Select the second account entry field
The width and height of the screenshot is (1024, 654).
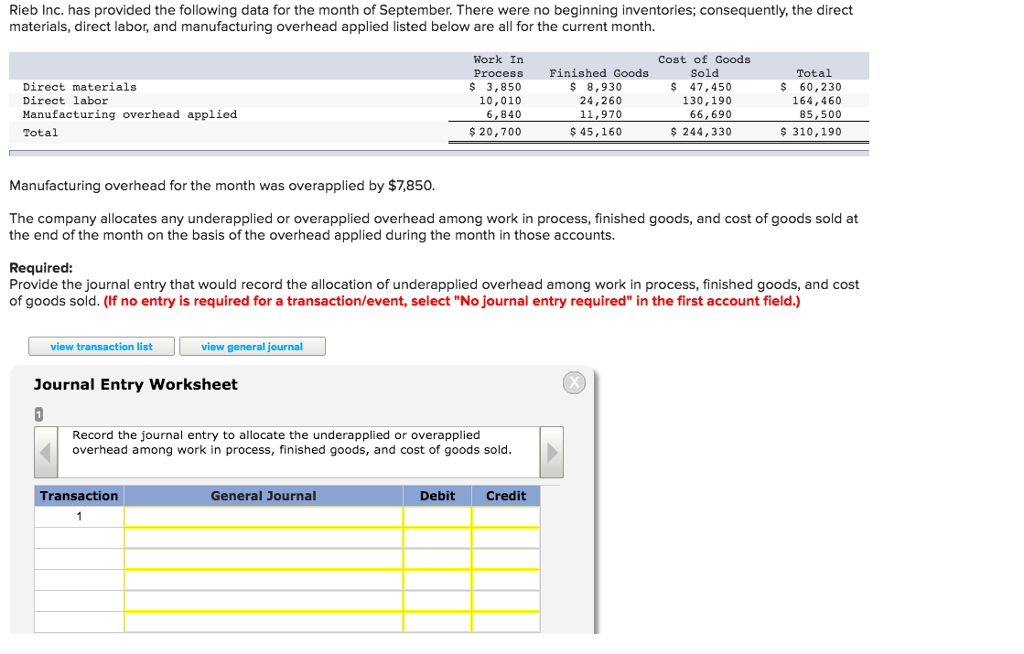[262, 536]
